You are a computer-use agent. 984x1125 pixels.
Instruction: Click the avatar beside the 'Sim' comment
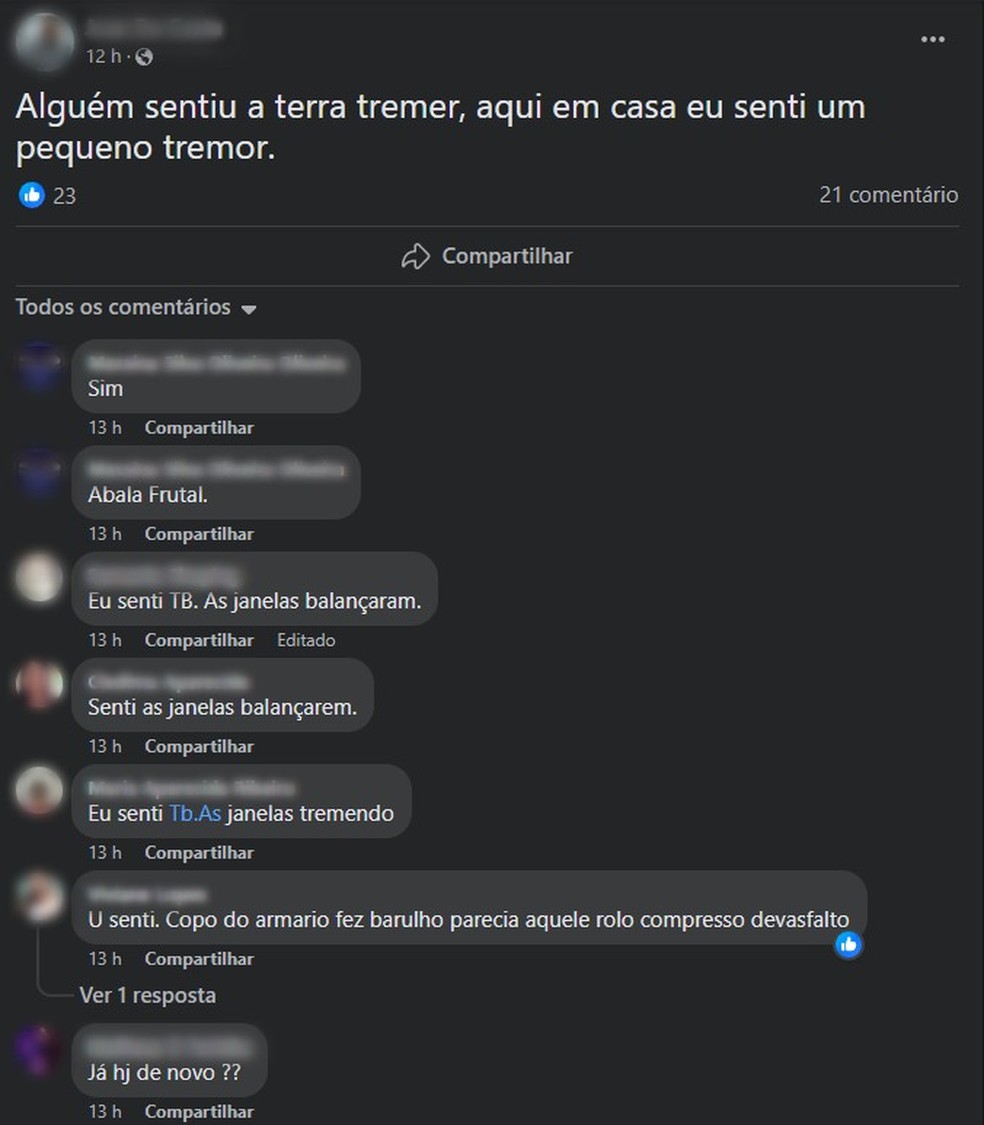39,364
